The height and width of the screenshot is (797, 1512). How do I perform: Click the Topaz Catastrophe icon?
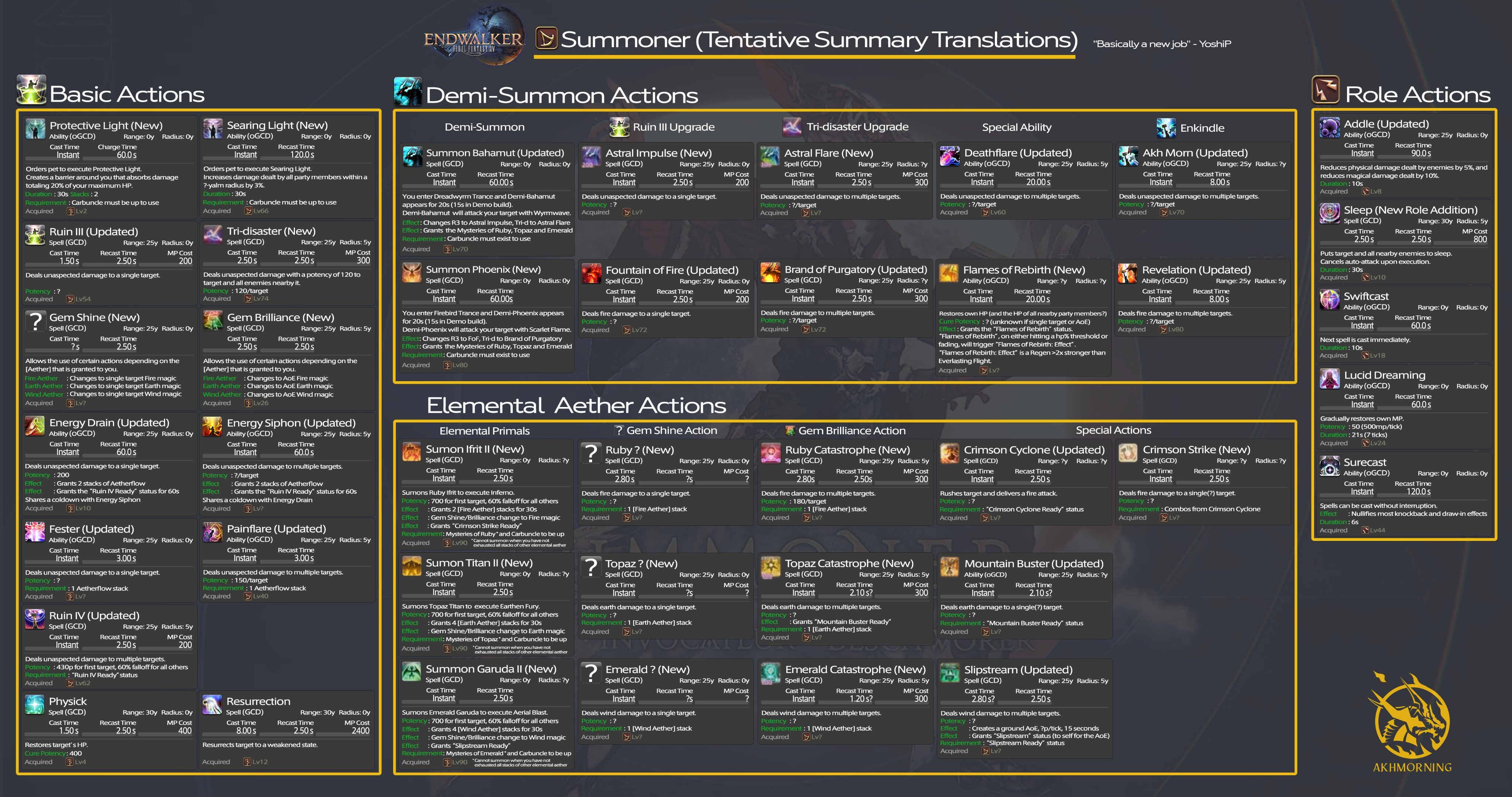[x=771, y=567]
